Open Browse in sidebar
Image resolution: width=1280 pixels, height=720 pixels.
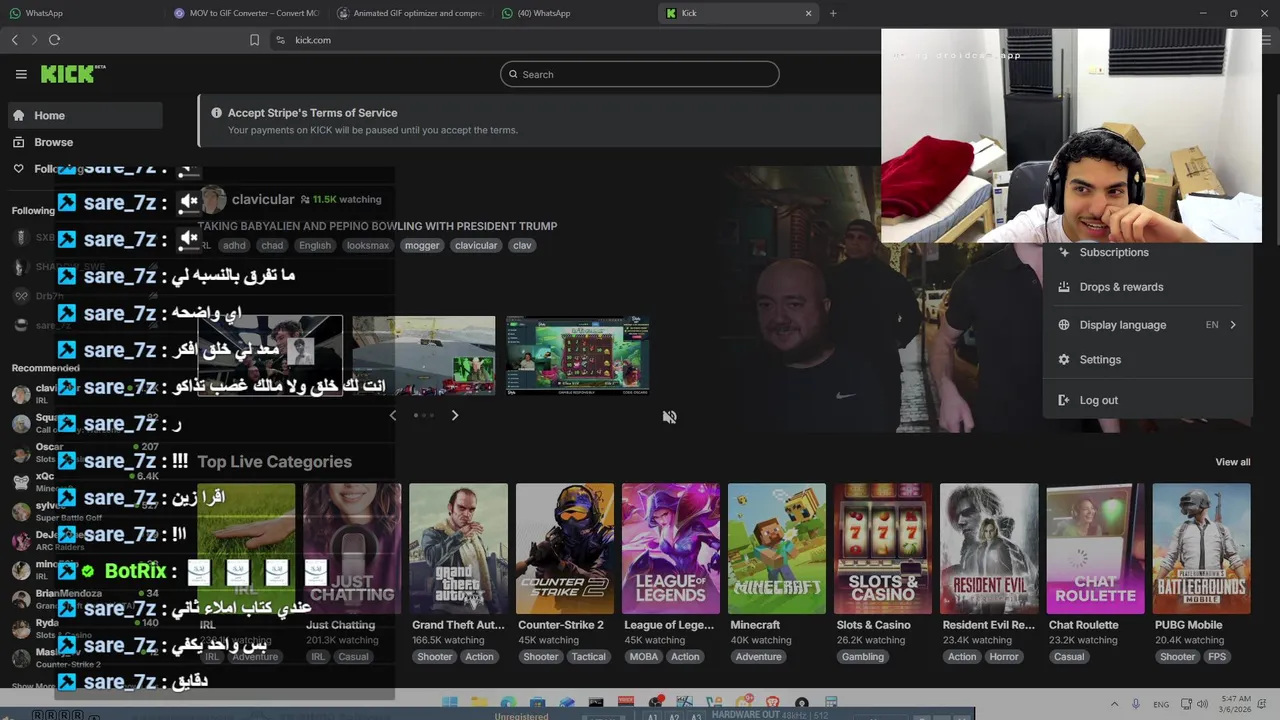[x=85, y=142]
